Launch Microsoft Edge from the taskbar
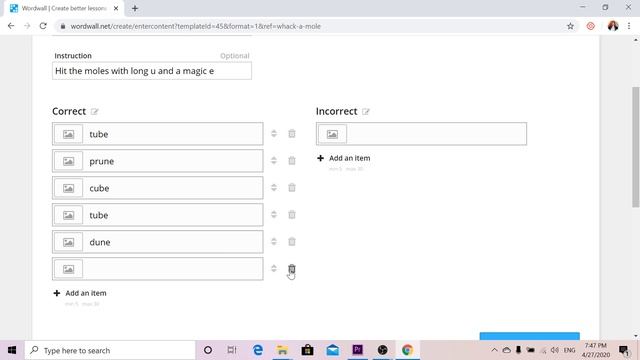This screenshot has height=360, width=640. (258, 350)
